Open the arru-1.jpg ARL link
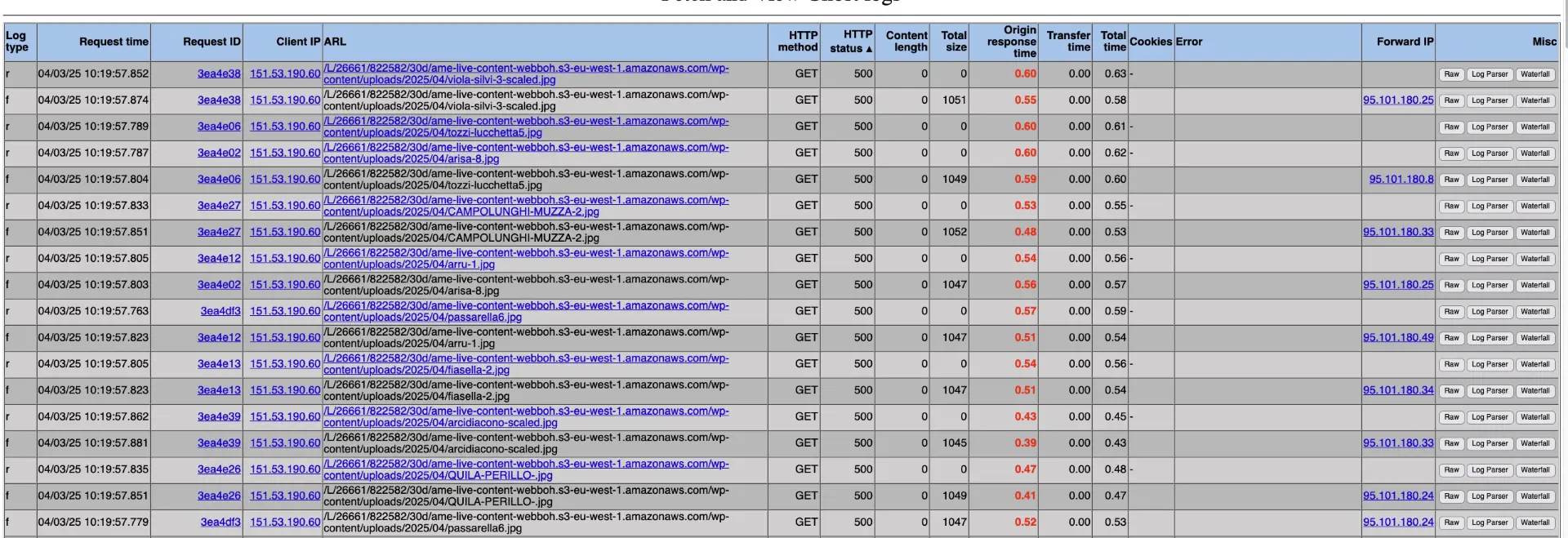 [526, 259]
